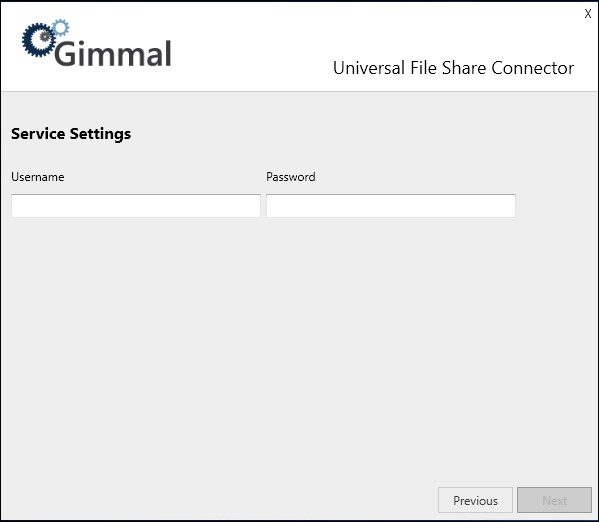This screenshot has height=522, width=599.
Task: Click the Username label text
Action: click(38, 177)
